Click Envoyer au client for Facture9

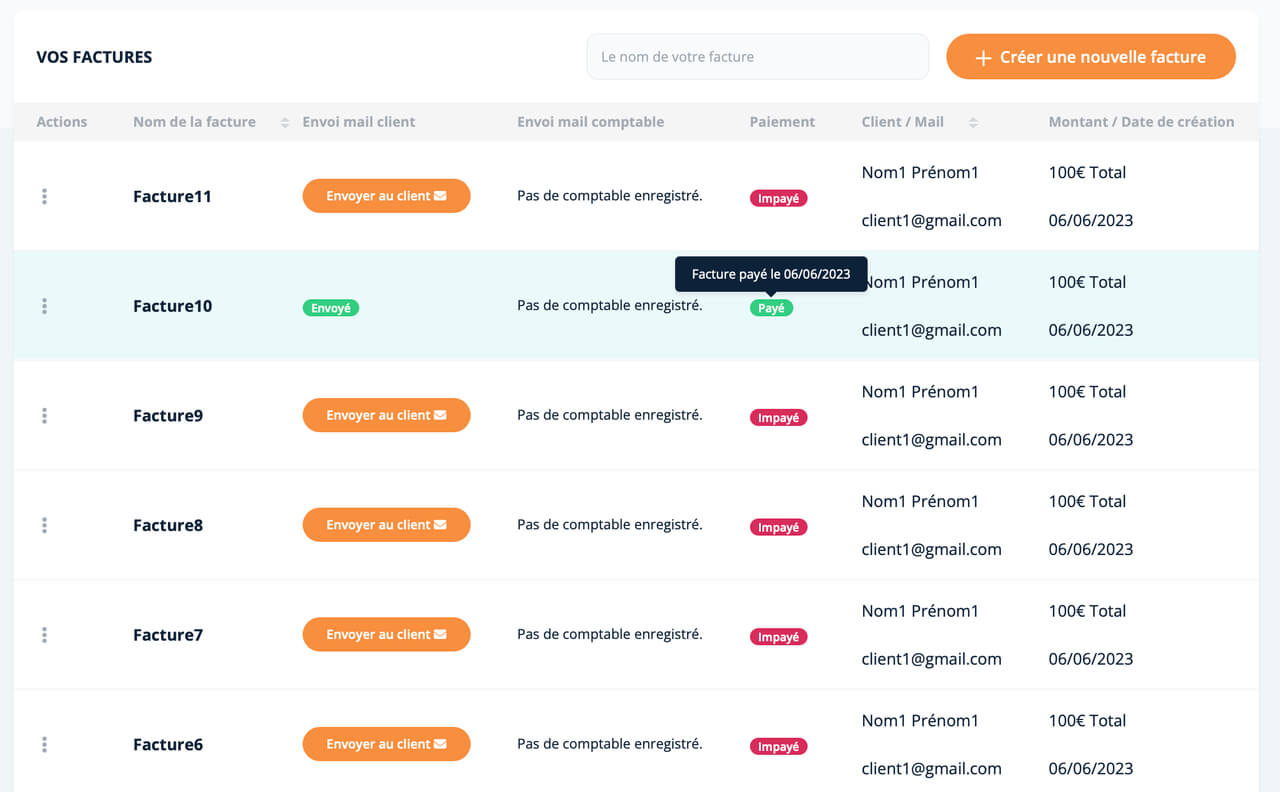tap(386, 415)
